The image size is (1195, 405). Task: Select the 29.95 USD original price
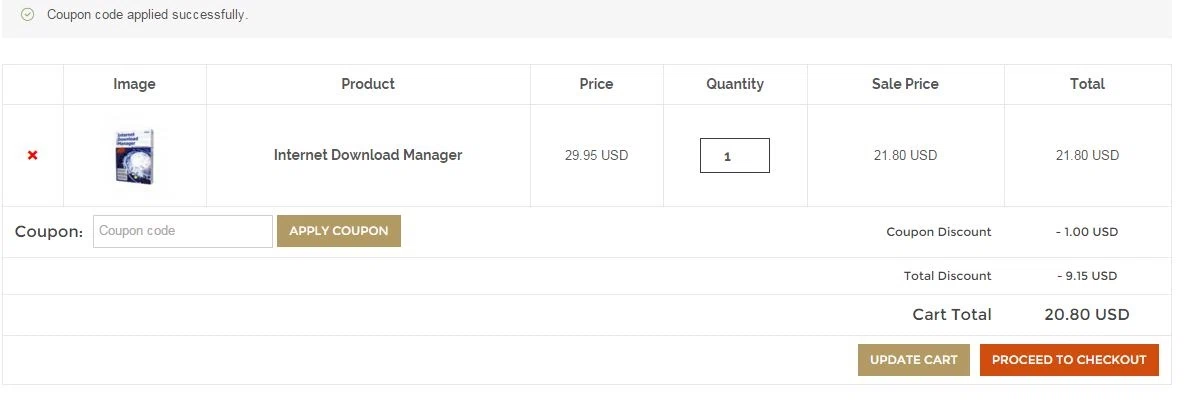pyautogui.click(x=597, y=156)
